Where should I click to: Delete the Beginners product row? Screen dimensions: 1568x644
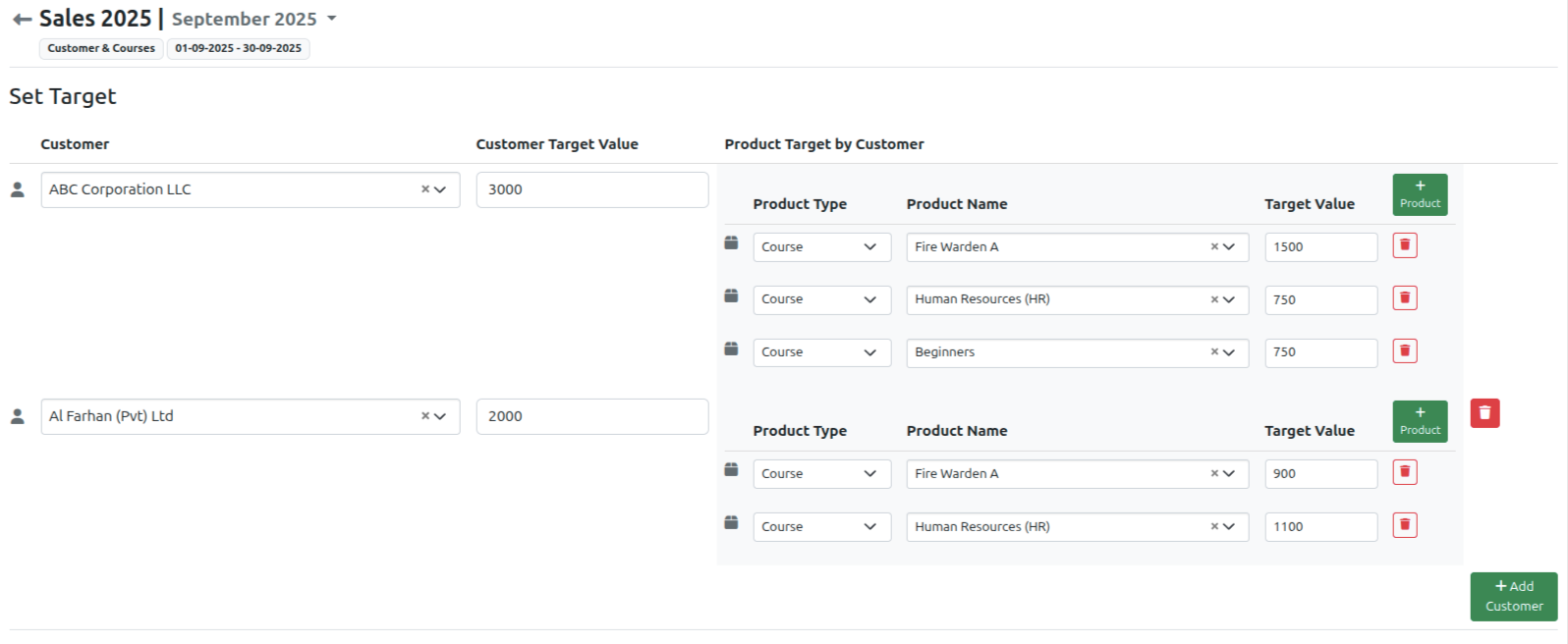tap(1405, 350)
